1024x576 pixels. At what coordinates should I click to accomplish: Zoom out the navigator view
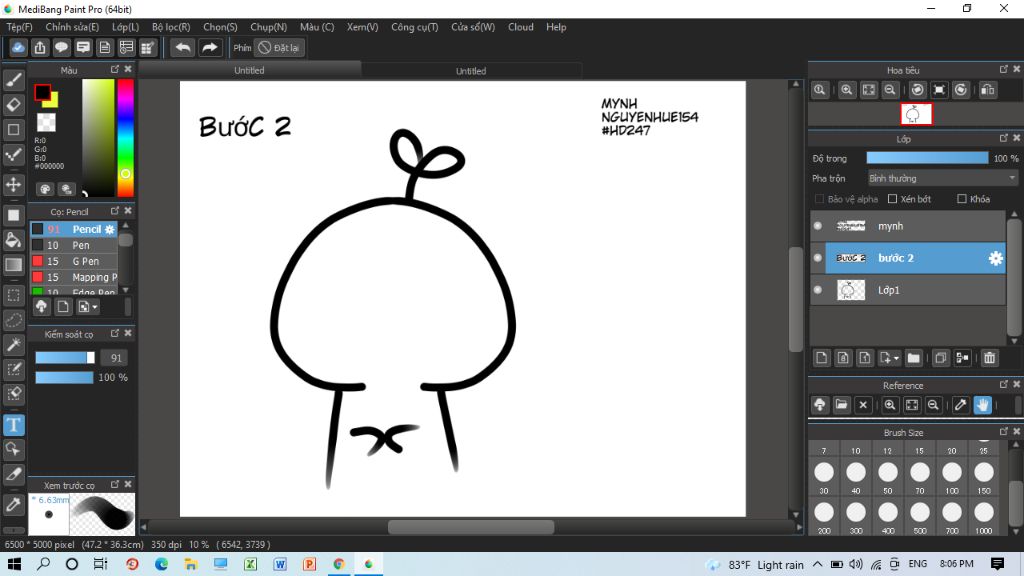[889, 90]
